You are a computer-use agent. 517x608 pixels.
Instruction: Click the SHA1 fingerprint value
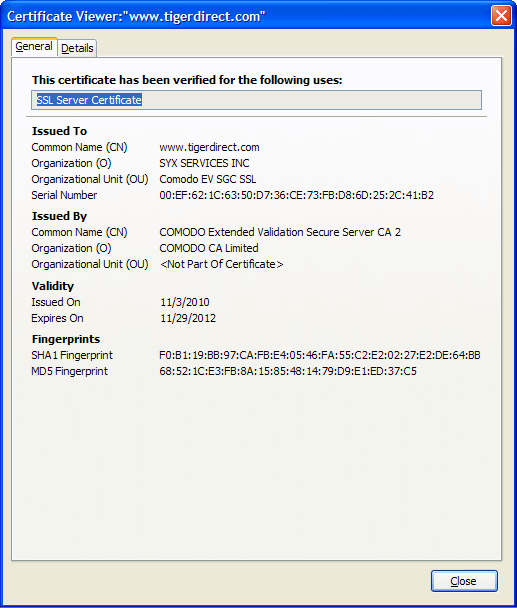[320, 355]
